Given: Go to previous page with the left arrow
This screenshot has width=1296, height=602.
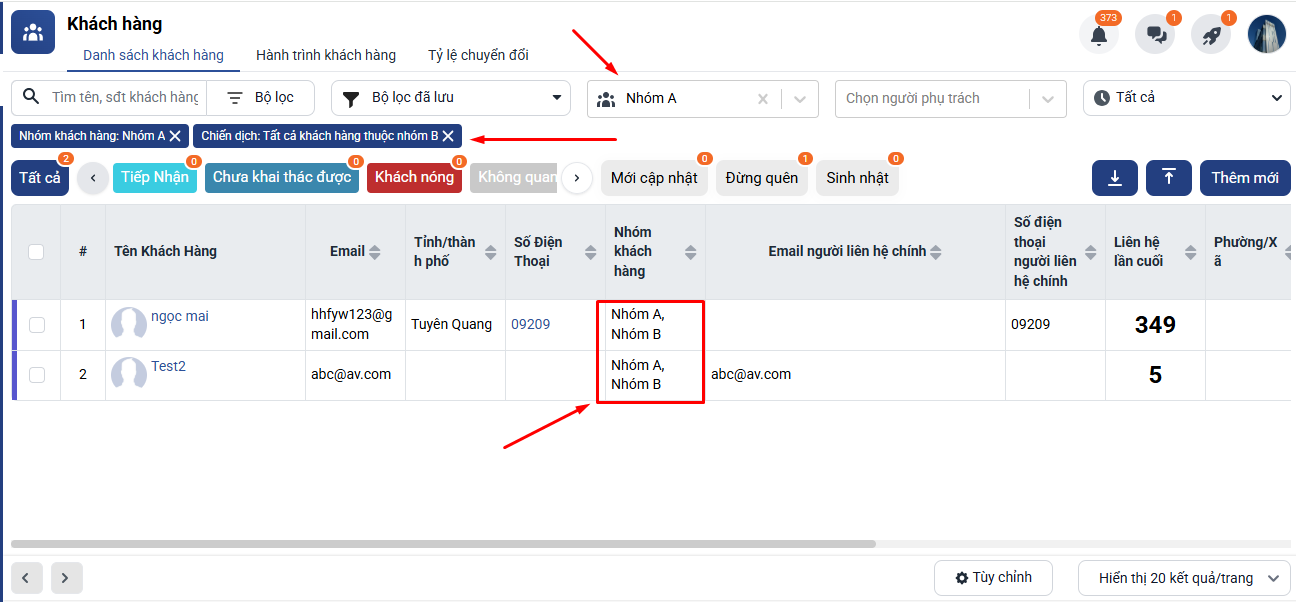Looking at the screenshot, I should click(27, 578).
